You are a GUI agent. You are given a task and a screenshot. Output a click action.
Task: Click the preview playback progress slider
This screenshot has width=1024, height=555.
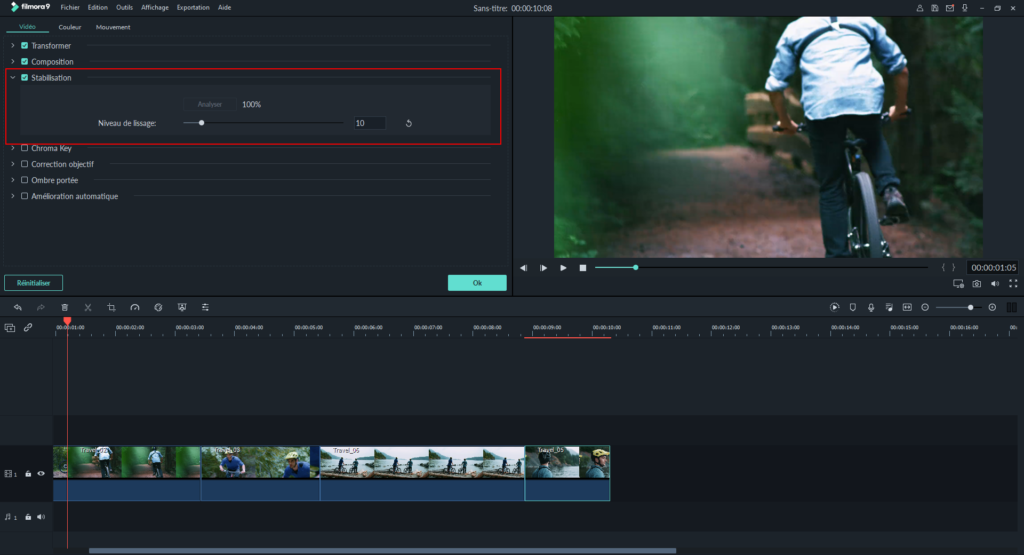pyautogui.click(x=761, y=268)
